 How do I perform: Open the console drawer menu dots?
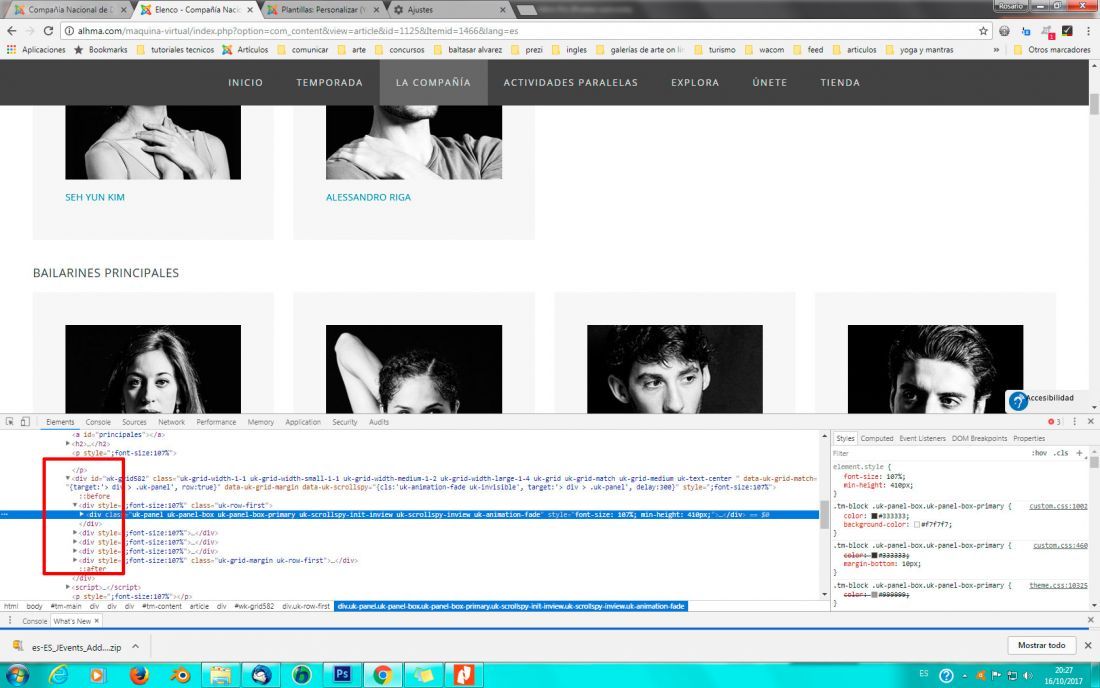coord(10,621)
